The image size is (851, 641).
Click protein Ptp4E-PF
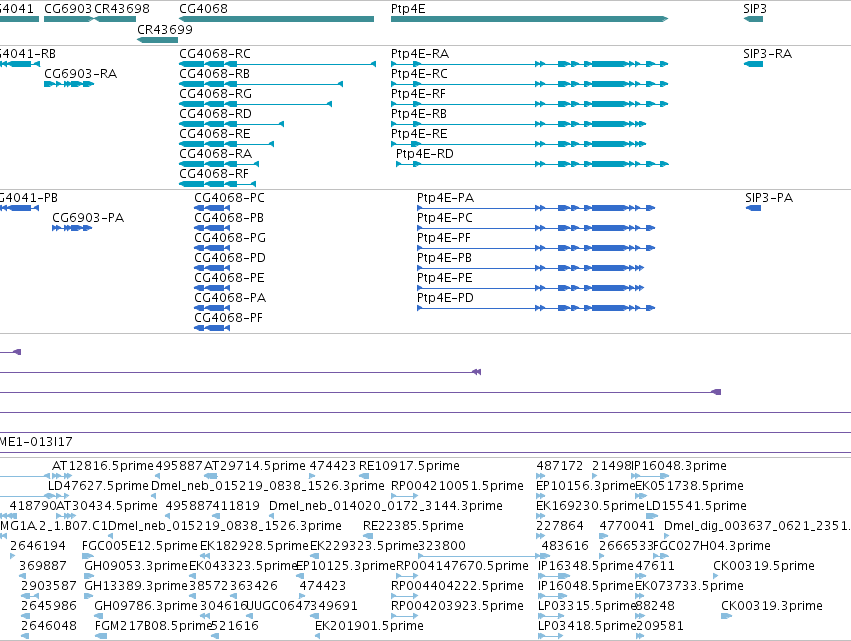(444, 238)
